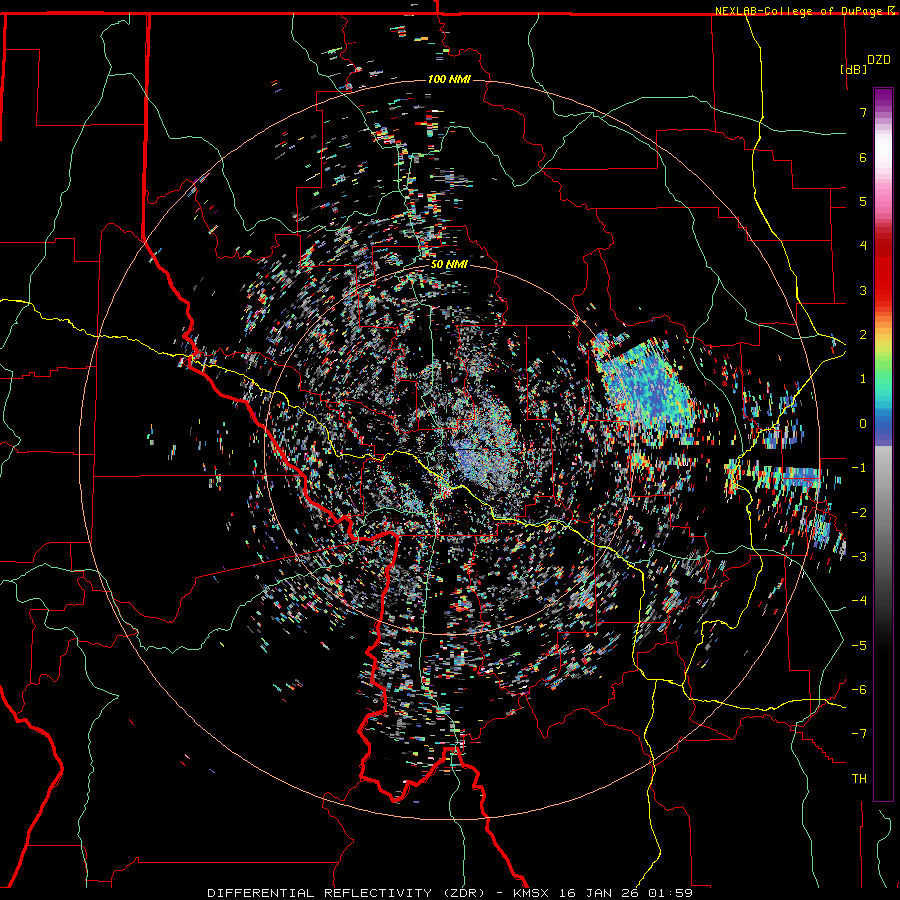Image resolution: width=900 pixels, height=900 pixels.
Task: Select the 6 value on dB scale
Action: (x=863, y=157)
